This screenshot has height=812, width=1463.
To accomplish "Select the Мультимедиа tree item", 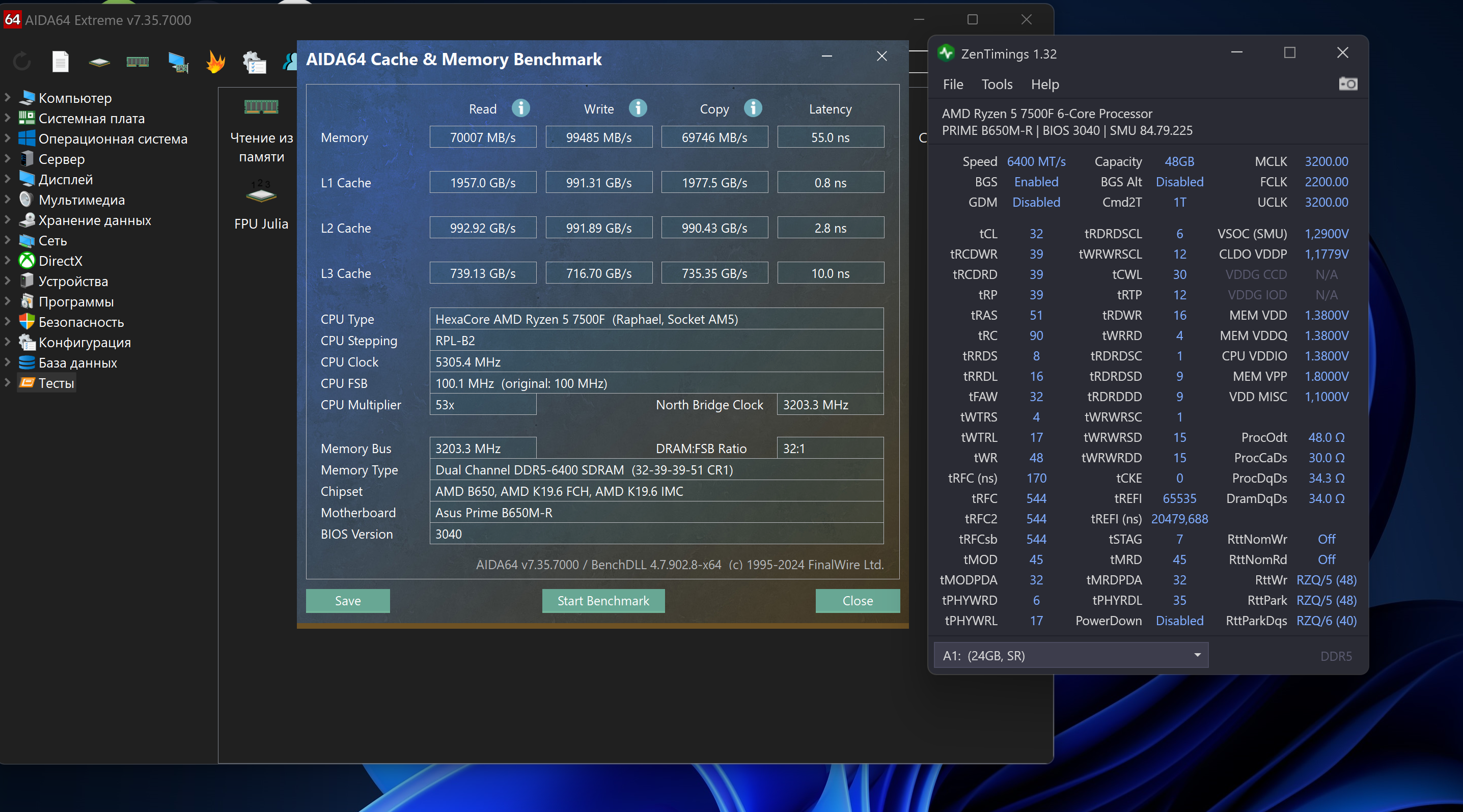I will coord(81,200).
